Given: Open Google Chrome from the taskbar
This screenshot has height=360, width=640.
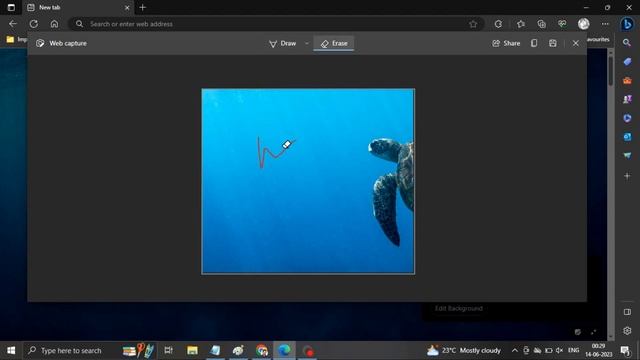Looking at the screenshot, I should (x=262, y=350).
